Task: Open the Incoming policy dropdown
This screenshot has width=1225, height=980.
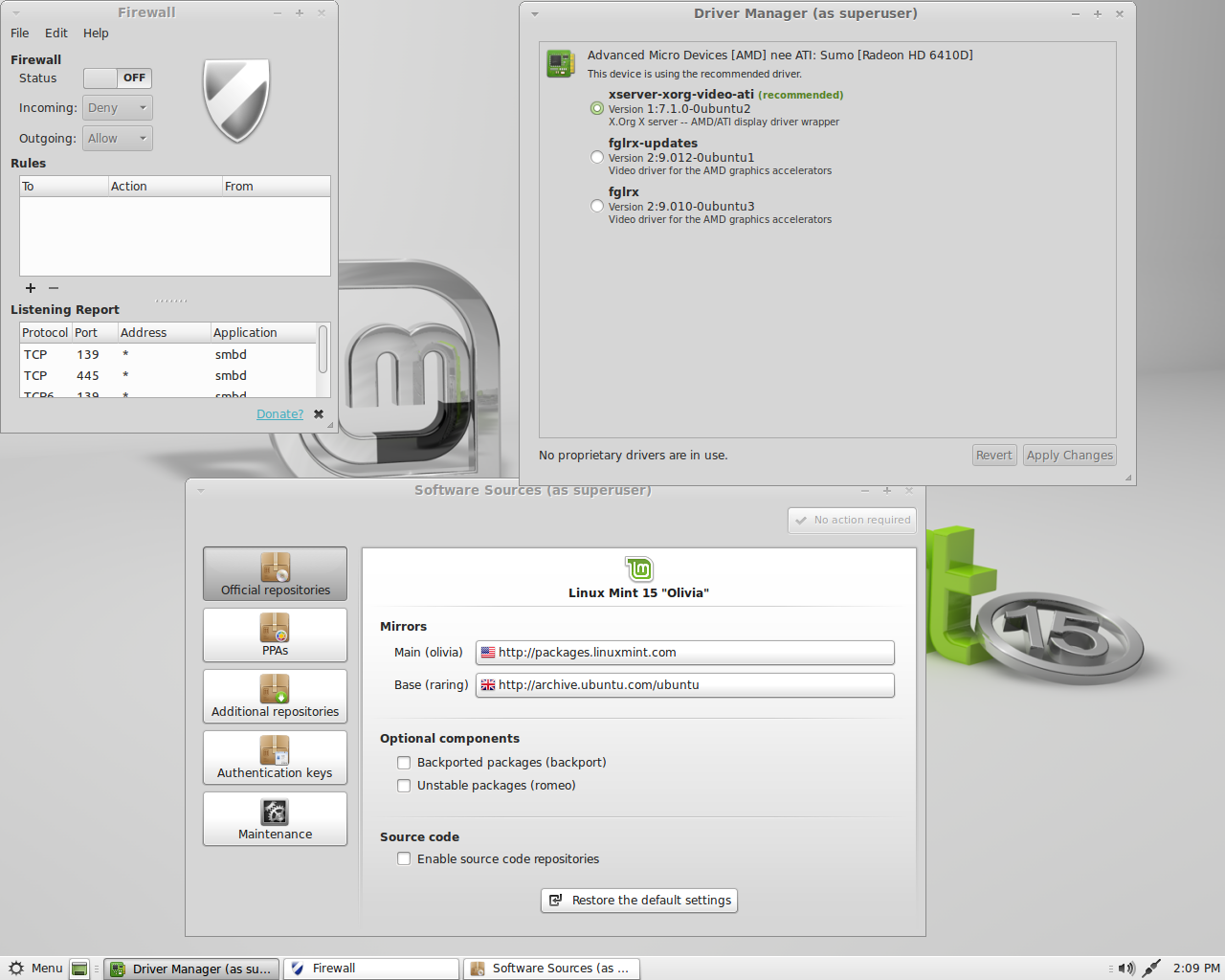Action: [118, 108]
